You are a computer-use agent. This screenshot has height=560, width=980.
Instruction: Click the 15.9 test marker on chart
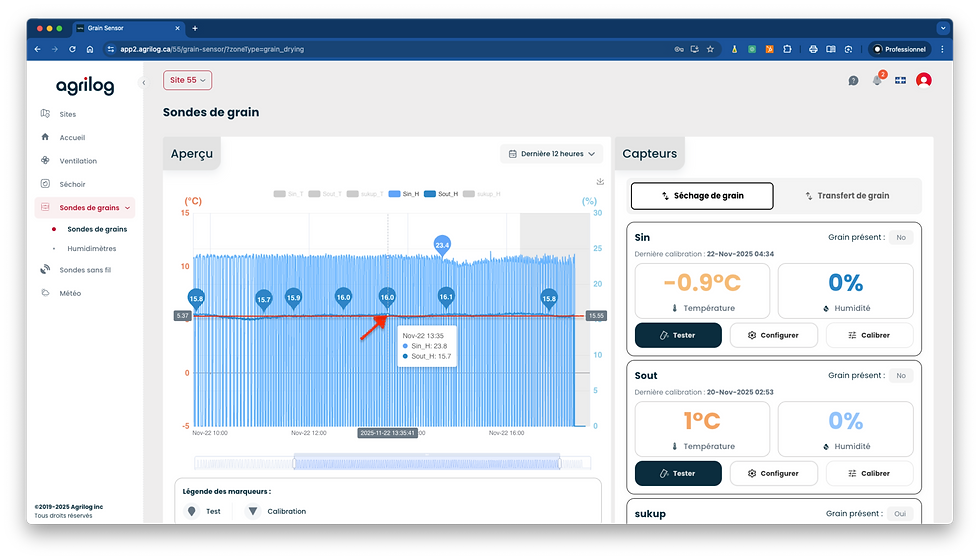point(293,297)
